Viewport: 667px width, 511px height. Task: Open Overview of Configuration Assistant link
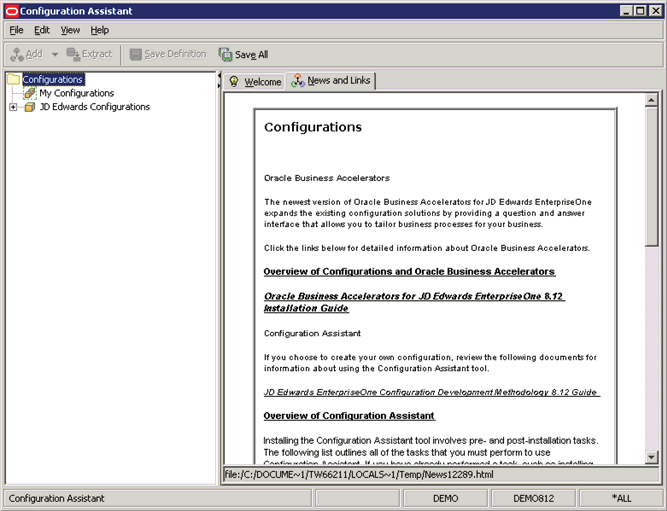[x=349, y=416]
